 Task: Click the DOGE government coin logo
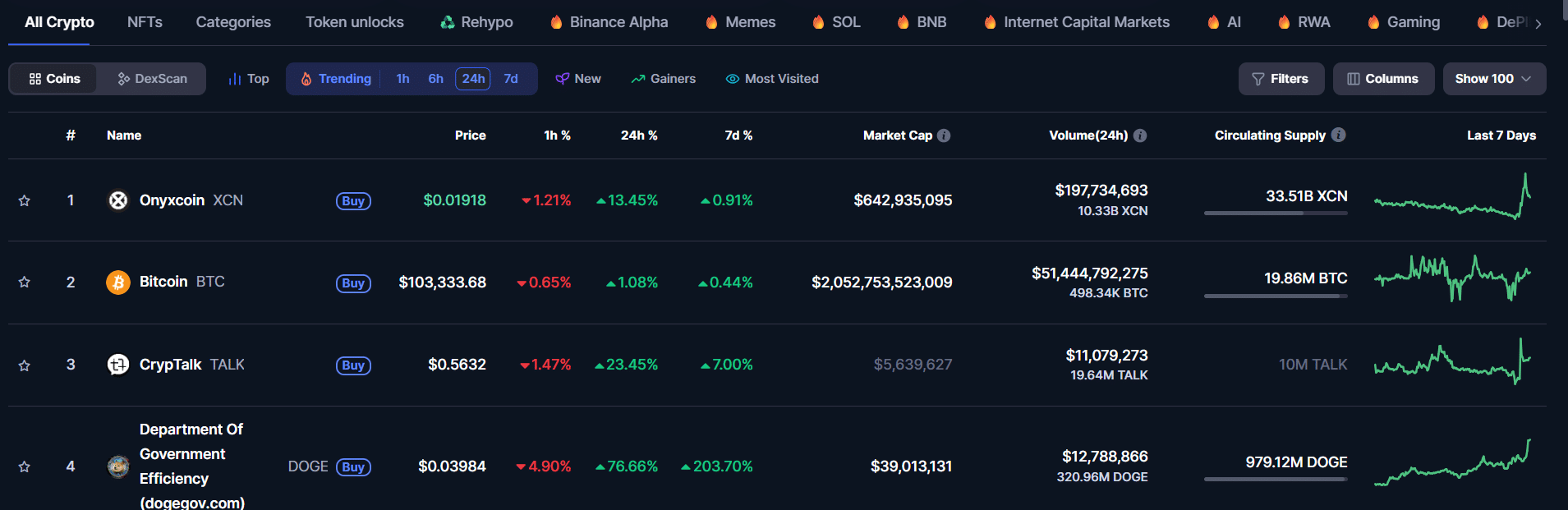pyautogui.click(x=118, y=466)
